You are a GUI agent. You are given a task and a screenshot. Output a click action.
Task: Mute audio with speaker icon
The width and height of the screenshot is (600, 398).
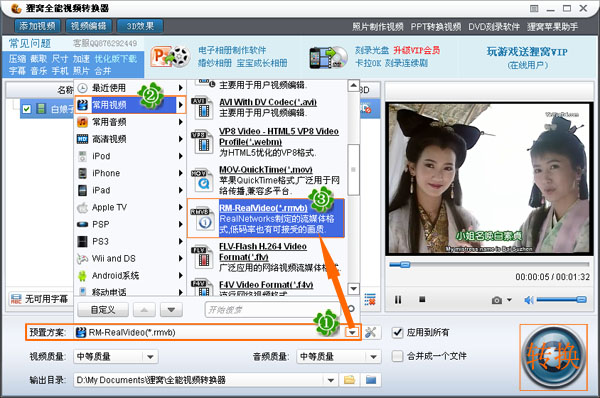coord(528,300)
